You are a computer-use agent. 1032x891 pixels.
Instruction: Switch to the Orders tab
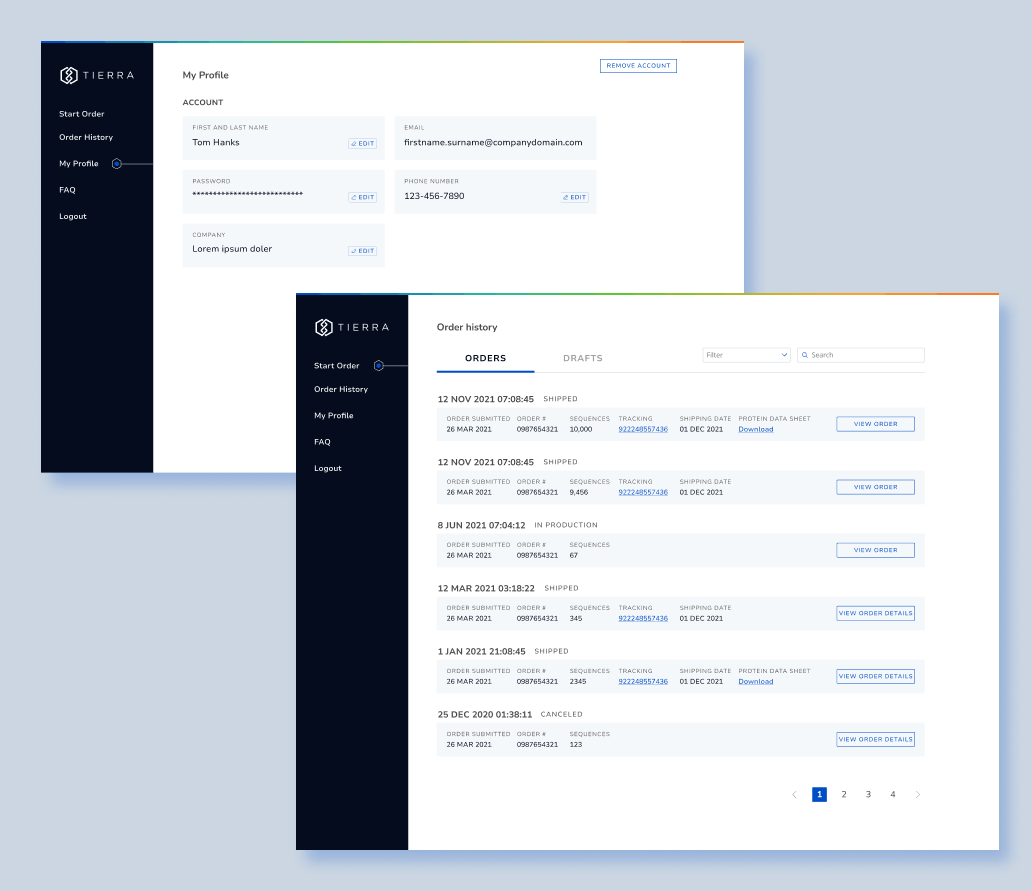(485, 358)
